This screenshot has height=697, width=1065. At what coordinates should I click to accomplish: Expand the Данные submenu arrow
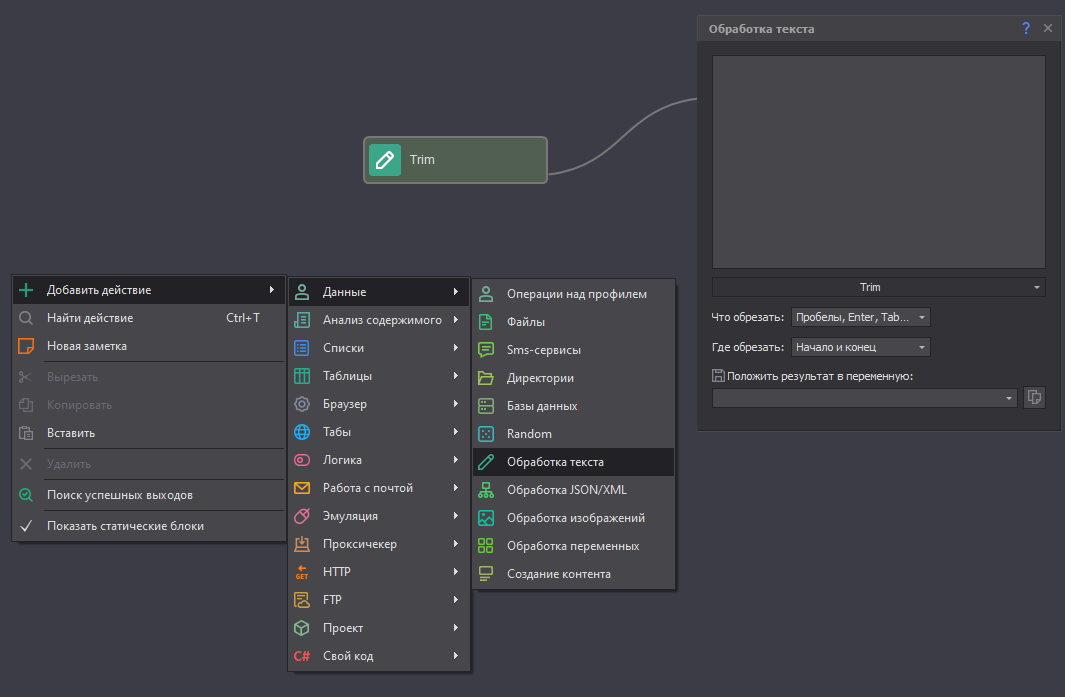tap(456, 292)
